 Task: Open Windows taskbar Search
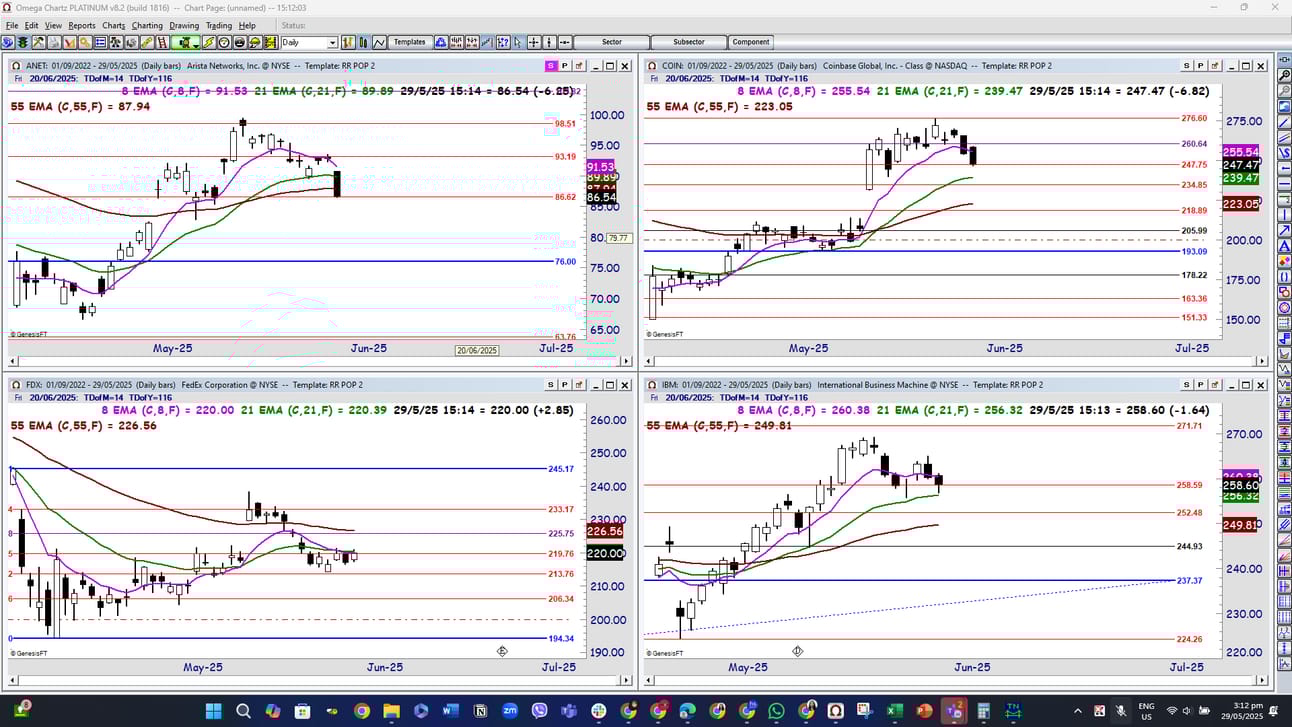pyautogui.click(x=243, y=711)
